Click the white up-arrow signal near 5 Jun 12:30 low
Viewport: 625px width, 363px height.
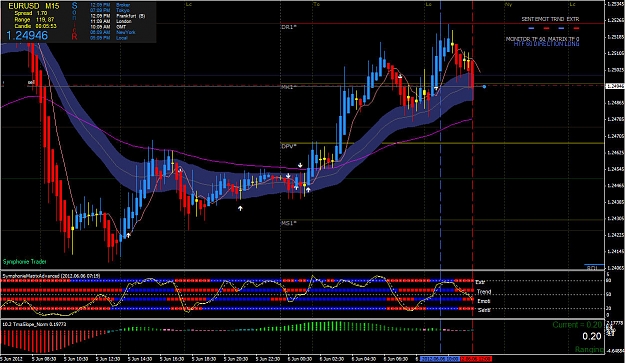[128, 235]
